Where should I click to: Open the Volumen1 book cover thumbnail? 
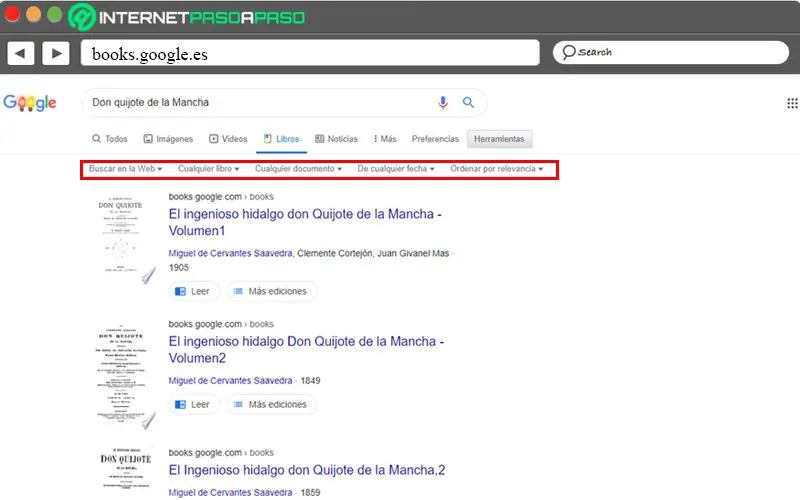(x=122, y=239)
